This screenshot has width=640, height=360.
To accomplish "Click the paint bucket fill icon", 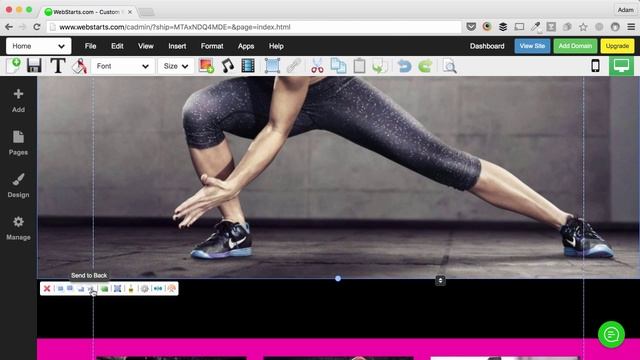I will coord(80,66).
